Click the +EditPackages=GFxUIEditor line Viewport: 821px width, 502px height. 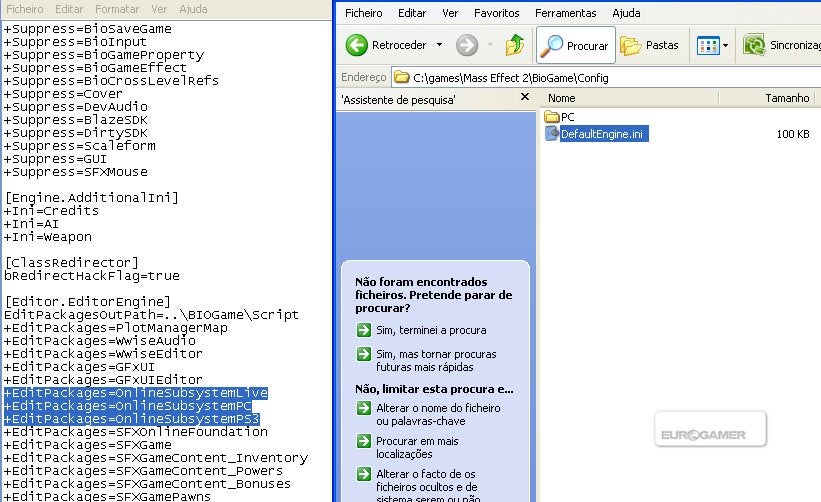[x=103, y=380]
